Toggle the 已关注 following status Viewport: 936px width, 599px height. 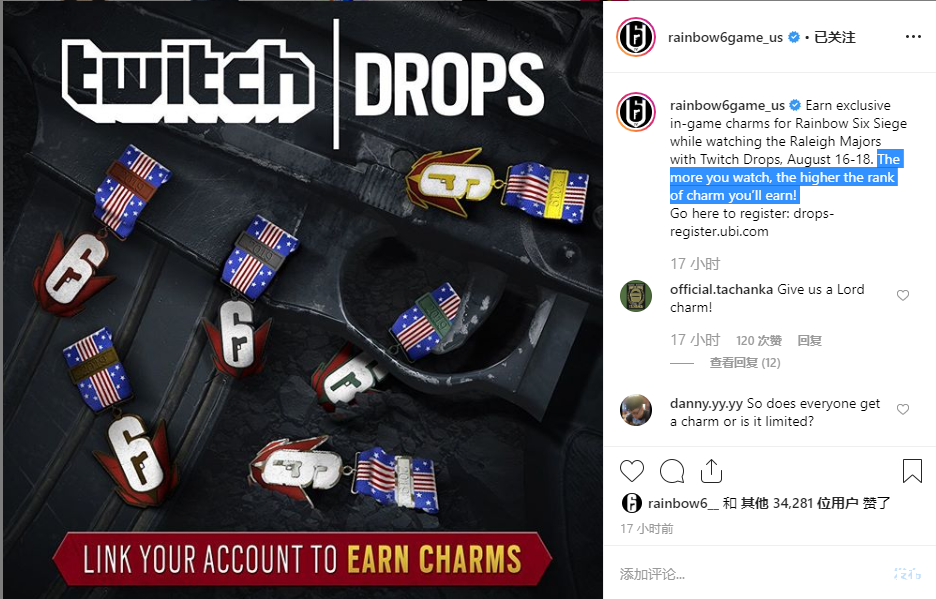835,37
